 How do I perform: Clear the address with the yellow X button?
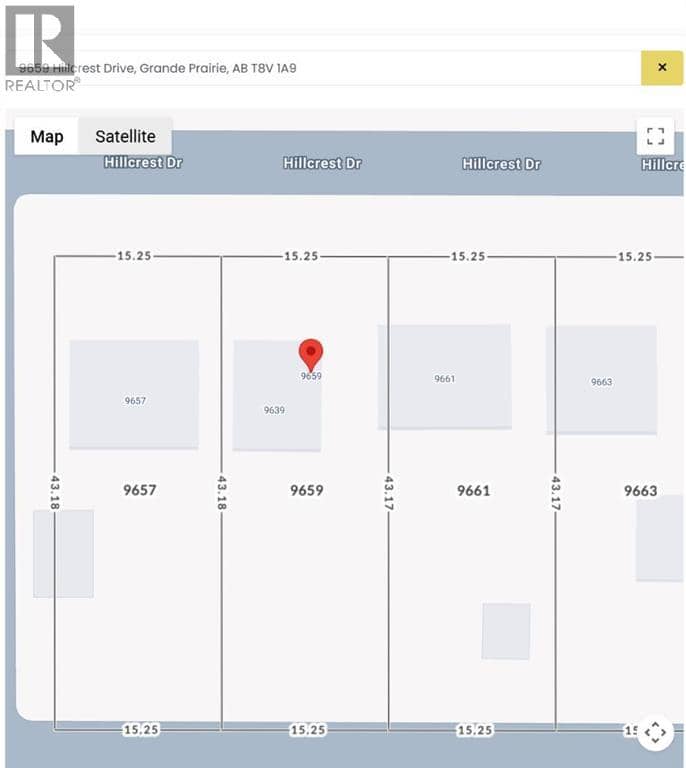pos(662,68)
